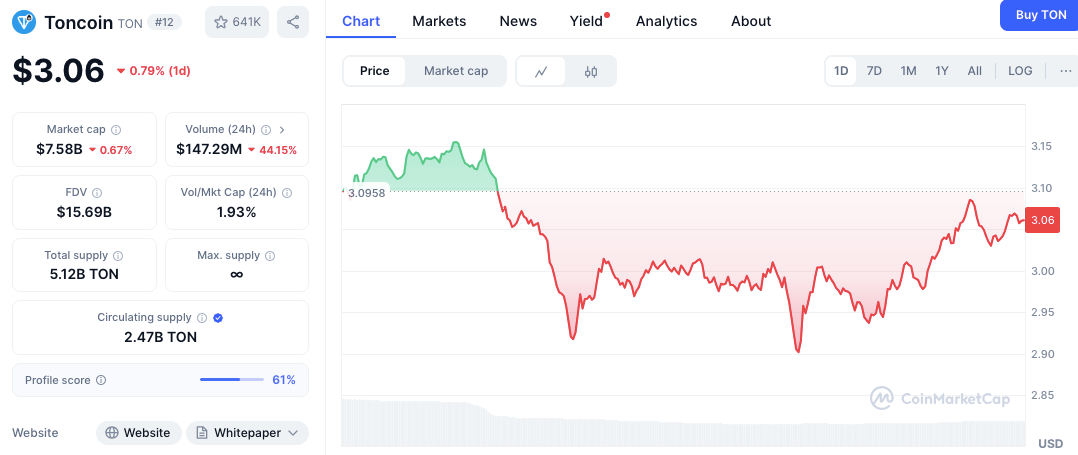Click the share icon next to watchlist

pyautogui.click(x=292, y=21)
